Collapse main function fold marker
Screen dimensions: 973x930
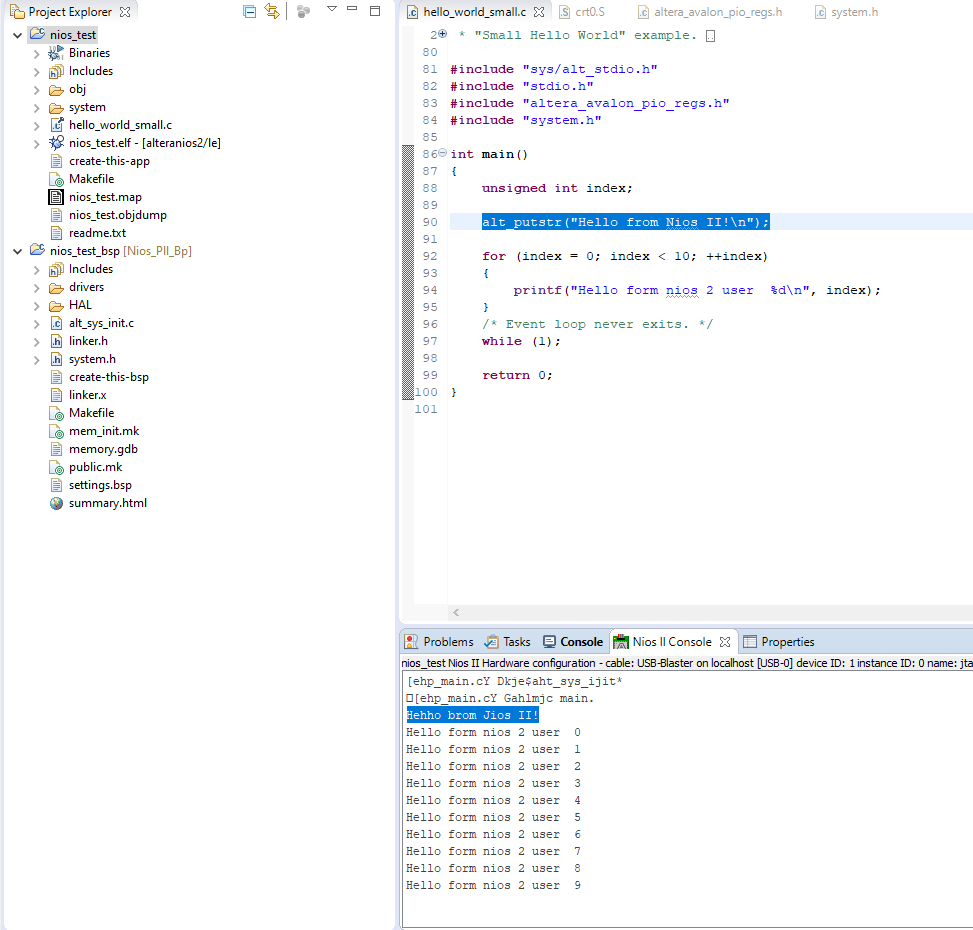443,153
